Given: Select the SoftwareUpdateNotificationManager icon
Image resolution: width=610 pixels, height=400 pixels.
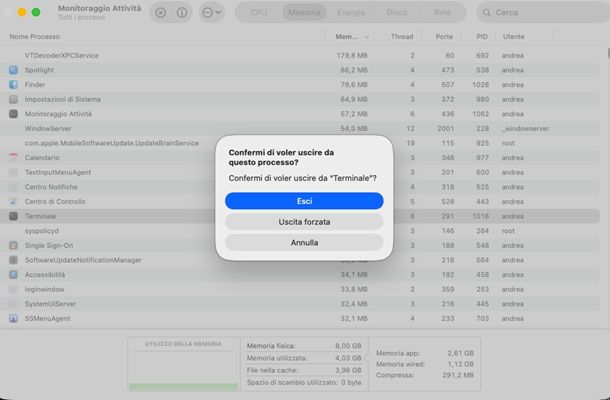Looking at the screenshot, I should (x=13, y=260).
